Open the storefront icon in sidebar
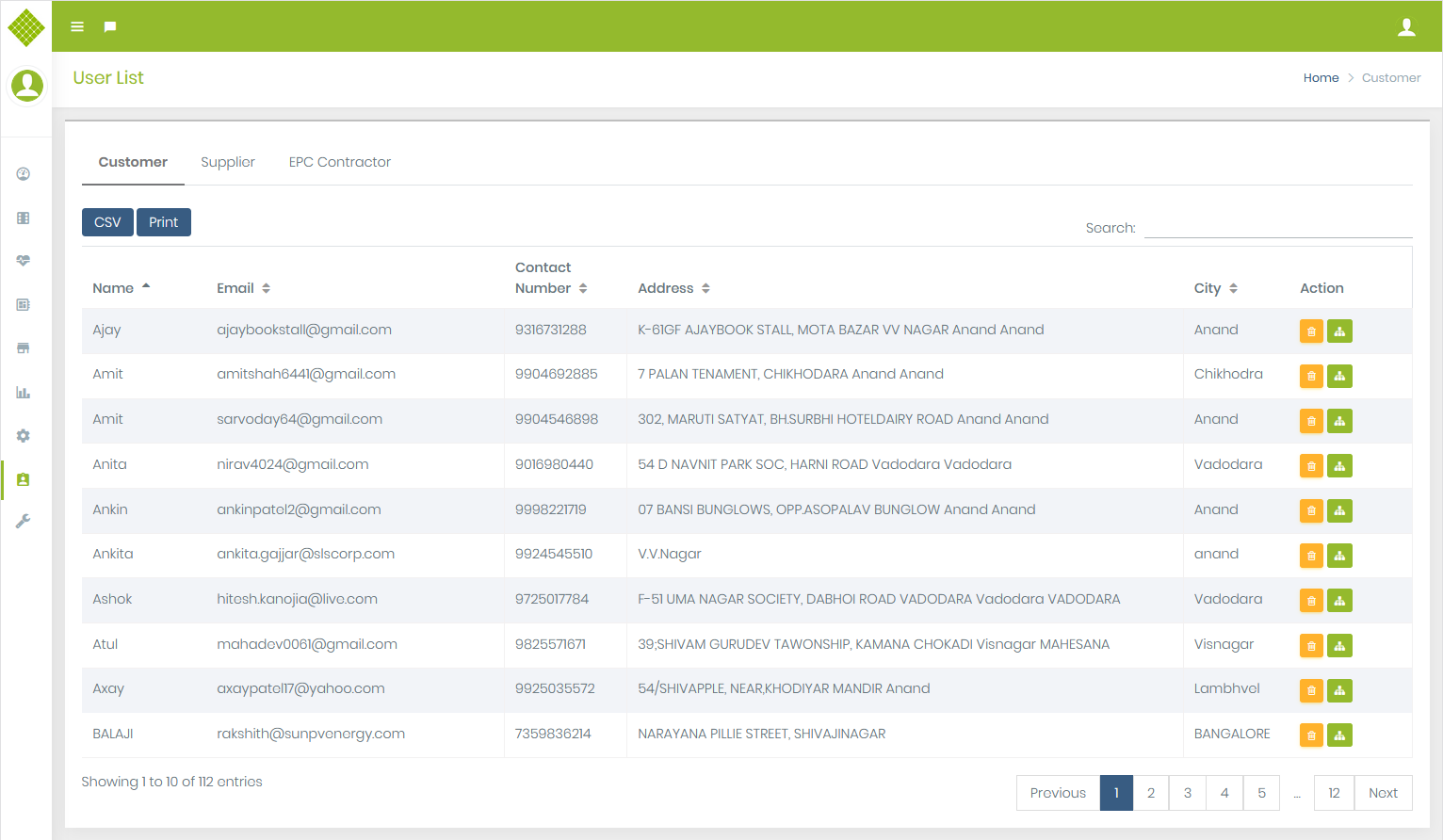Image resolution: width=1443 pixels, height=840 pixels. pyautogui.click(x=24, y=347)
